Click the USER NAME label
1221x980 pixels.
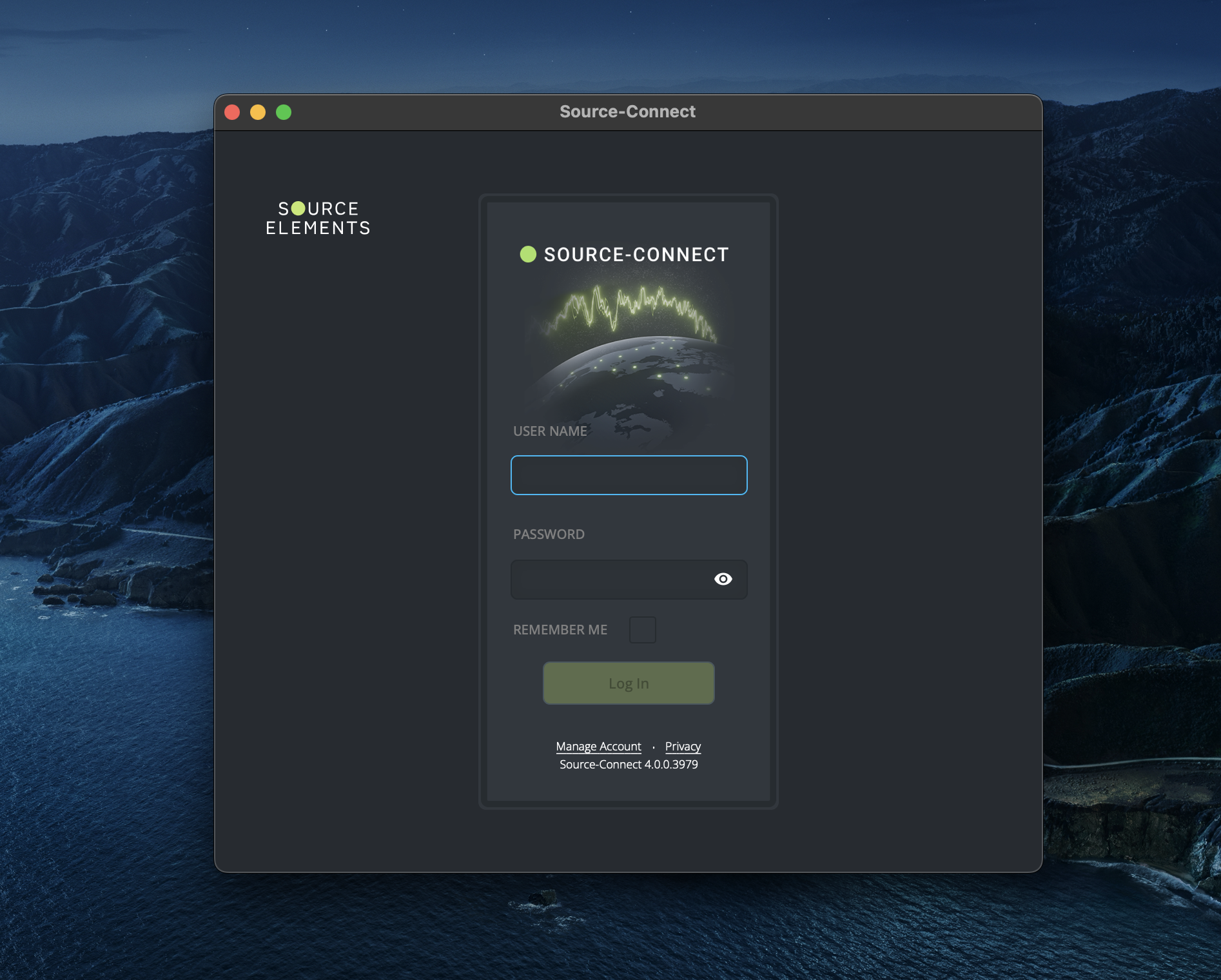tap(550, 431)
